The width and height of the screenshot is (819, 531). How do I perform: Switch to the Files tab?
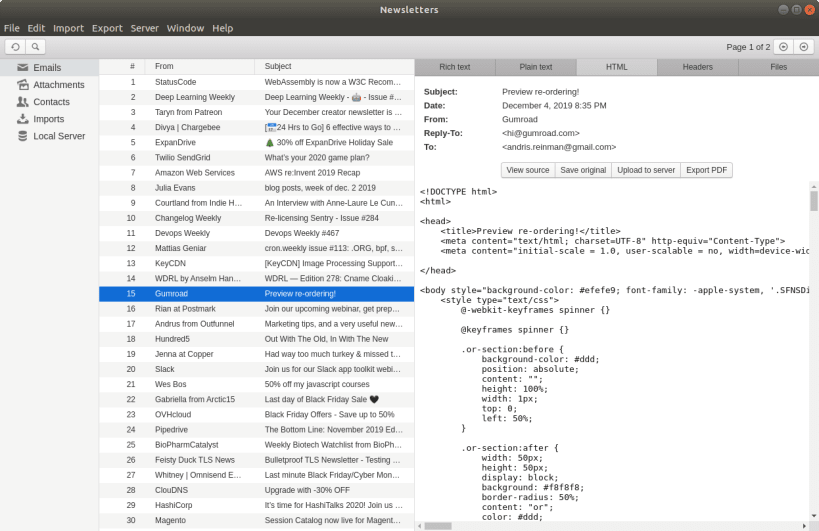pos(778,67)
